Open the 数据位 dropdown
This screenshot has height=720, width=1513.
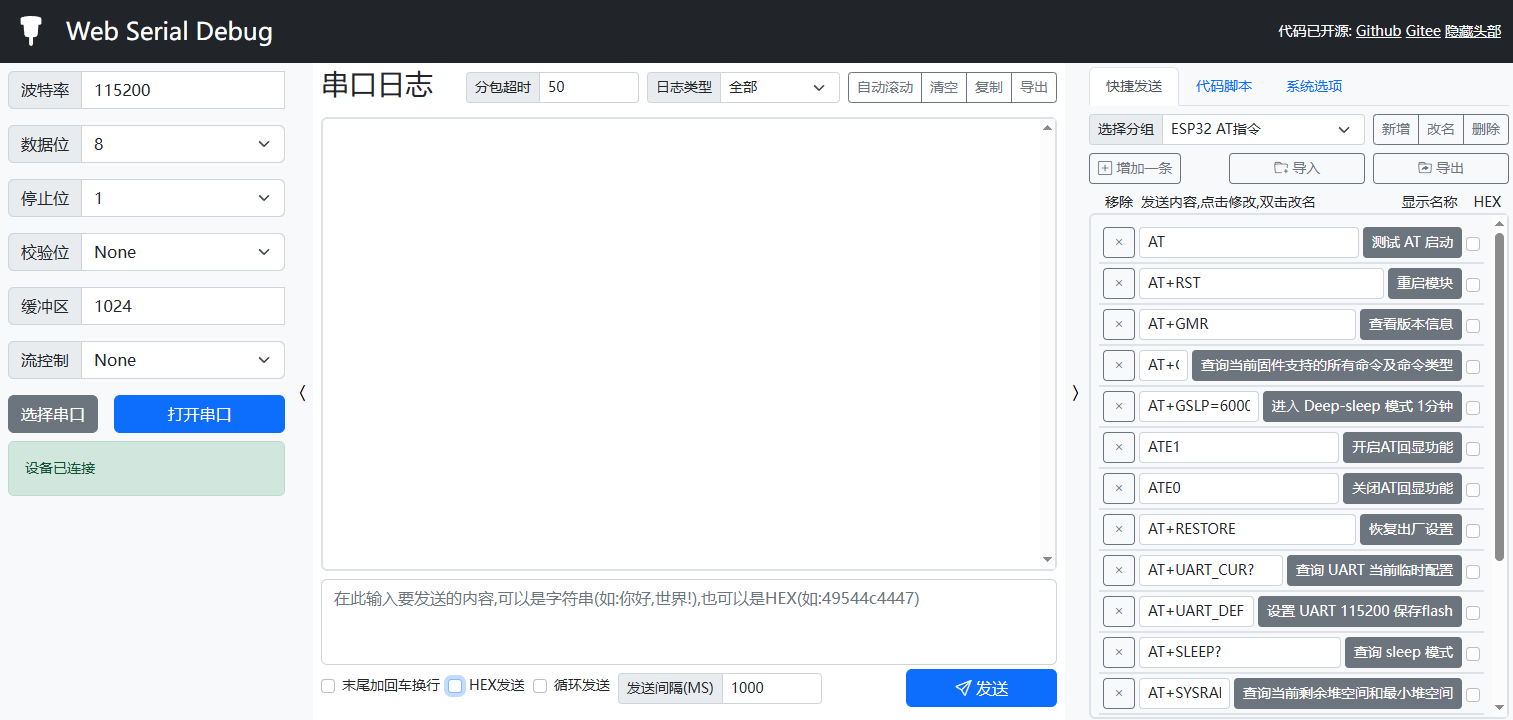pyautogui.click(x=183, y=144)
